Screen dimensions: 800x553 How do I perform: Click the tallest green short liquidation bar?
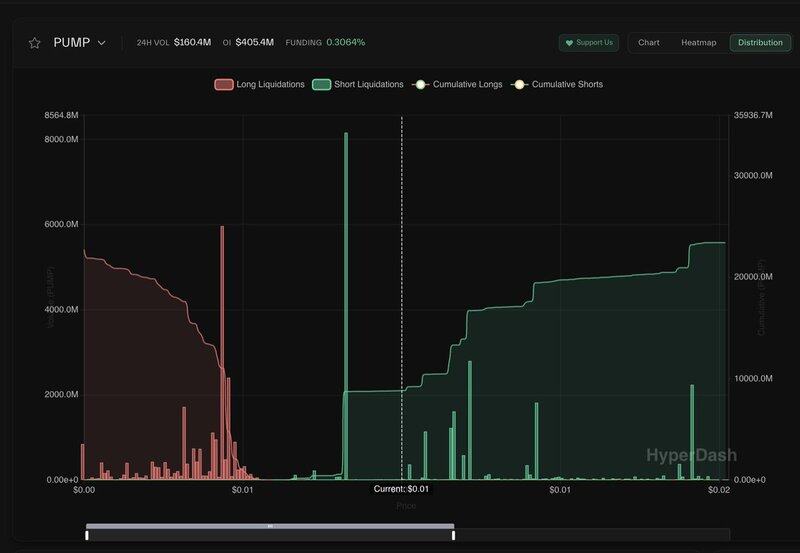click(346, 300)
